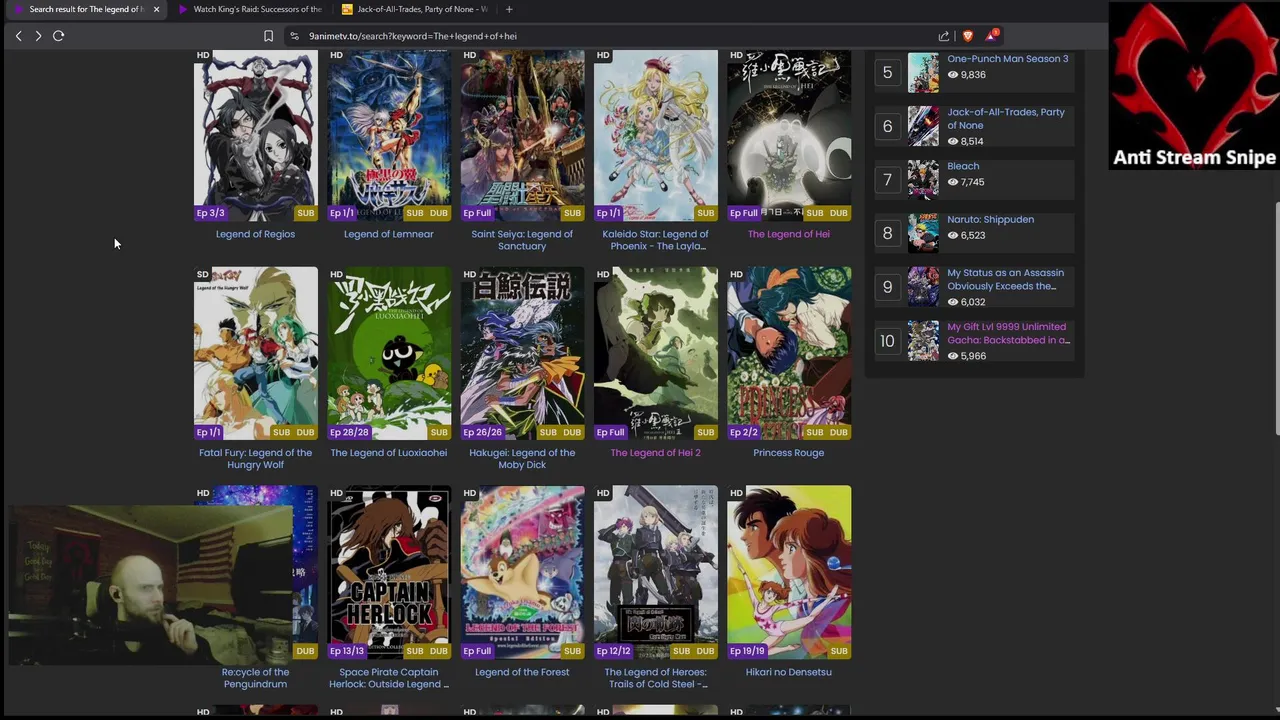This screenshot has height=720, width=1280.
Task: Click the 'Hikari no Densetsu' title link
Action: click(789, 672)
